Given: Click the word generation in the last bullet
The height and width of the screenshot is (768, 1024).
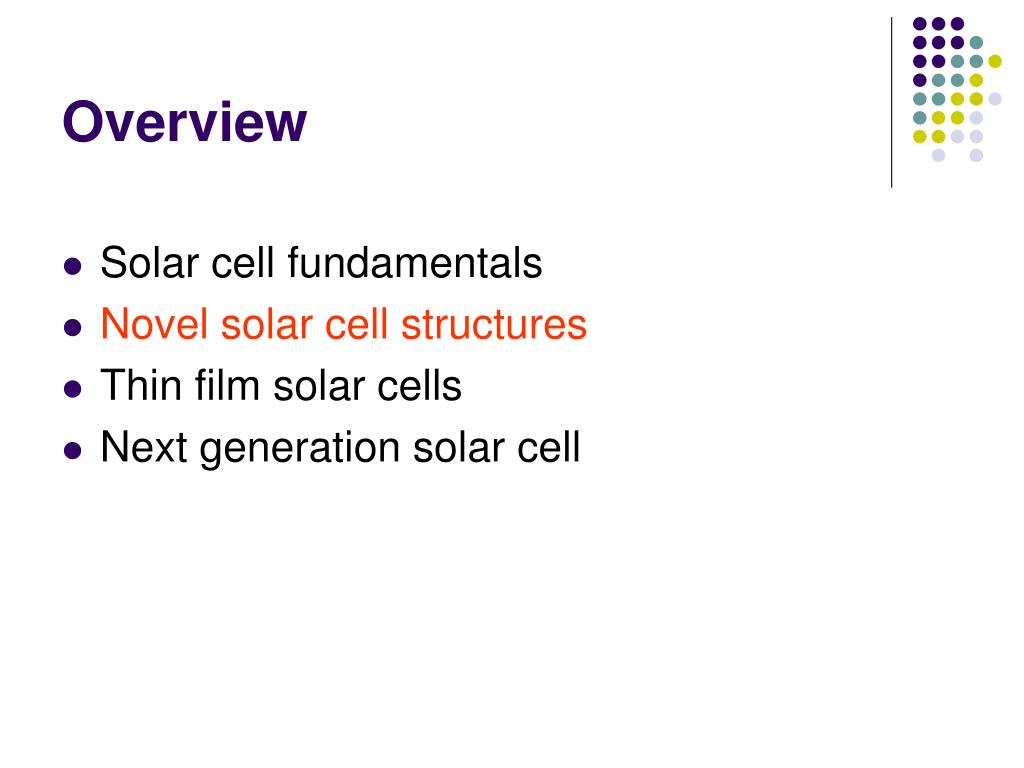Looking at the screenshot, I should (300, 449).
